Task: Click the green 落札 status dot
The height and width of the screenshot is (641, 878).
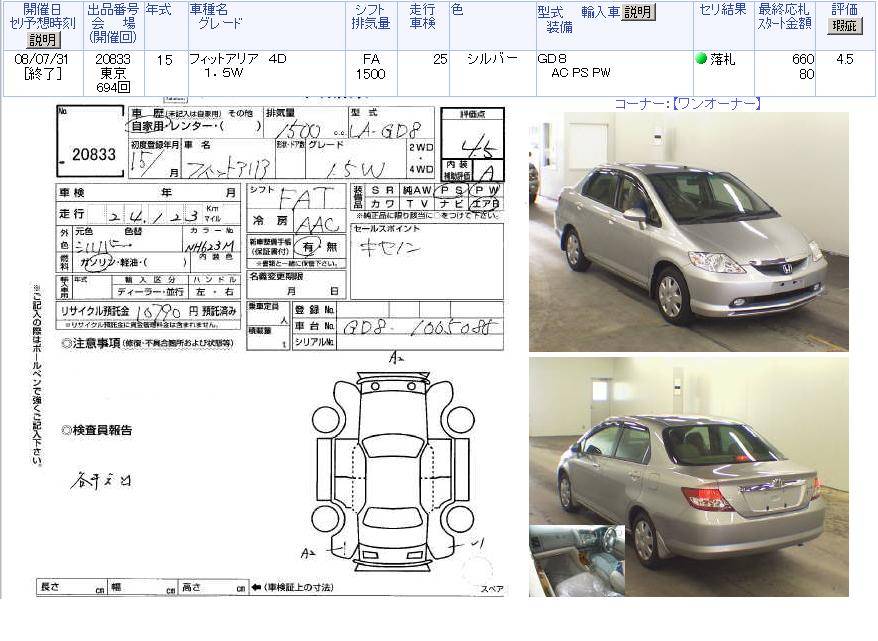Action: [x=701, y=58]
